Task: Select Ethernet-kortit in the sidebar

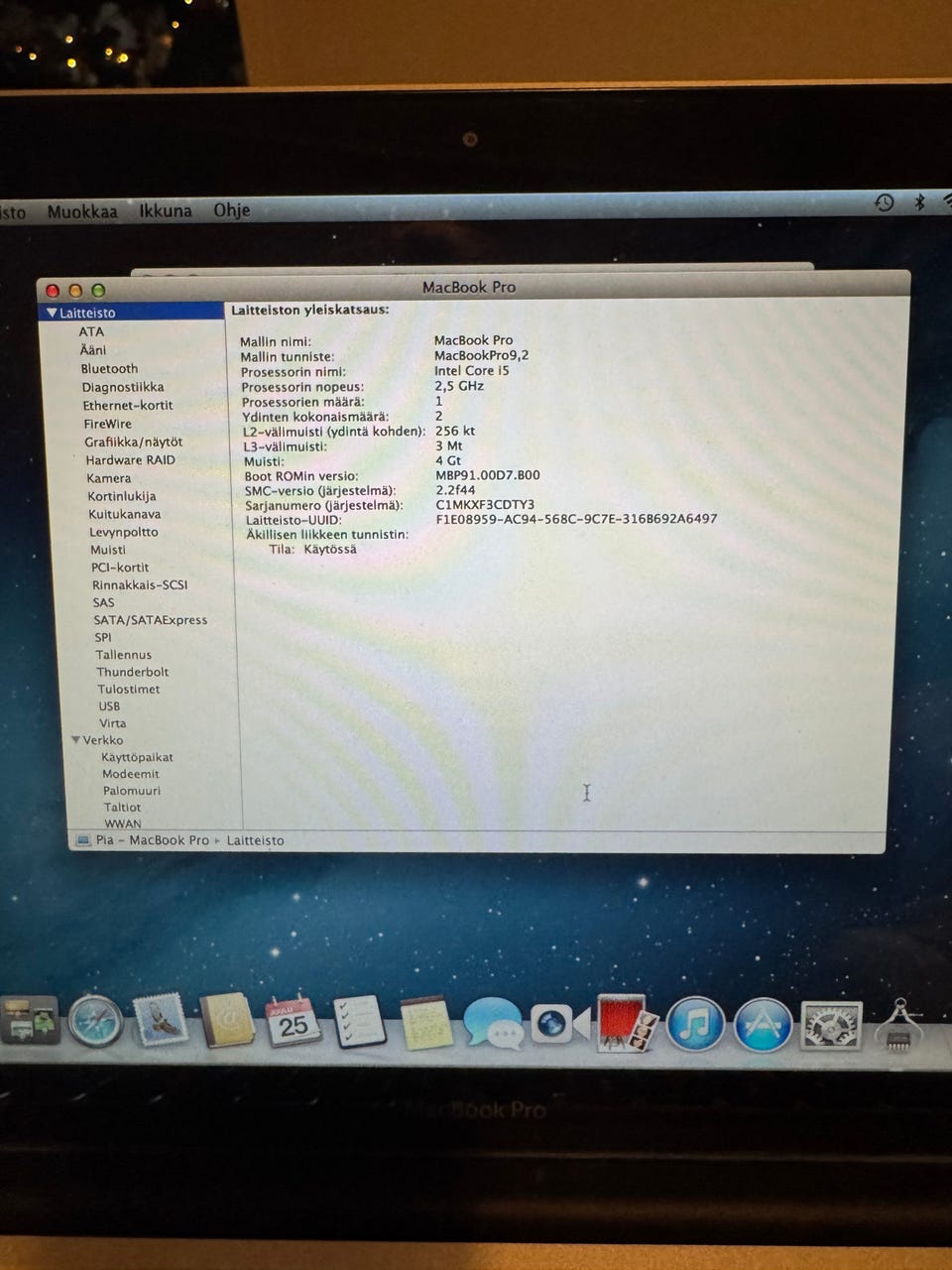Action: pos(128,406)
